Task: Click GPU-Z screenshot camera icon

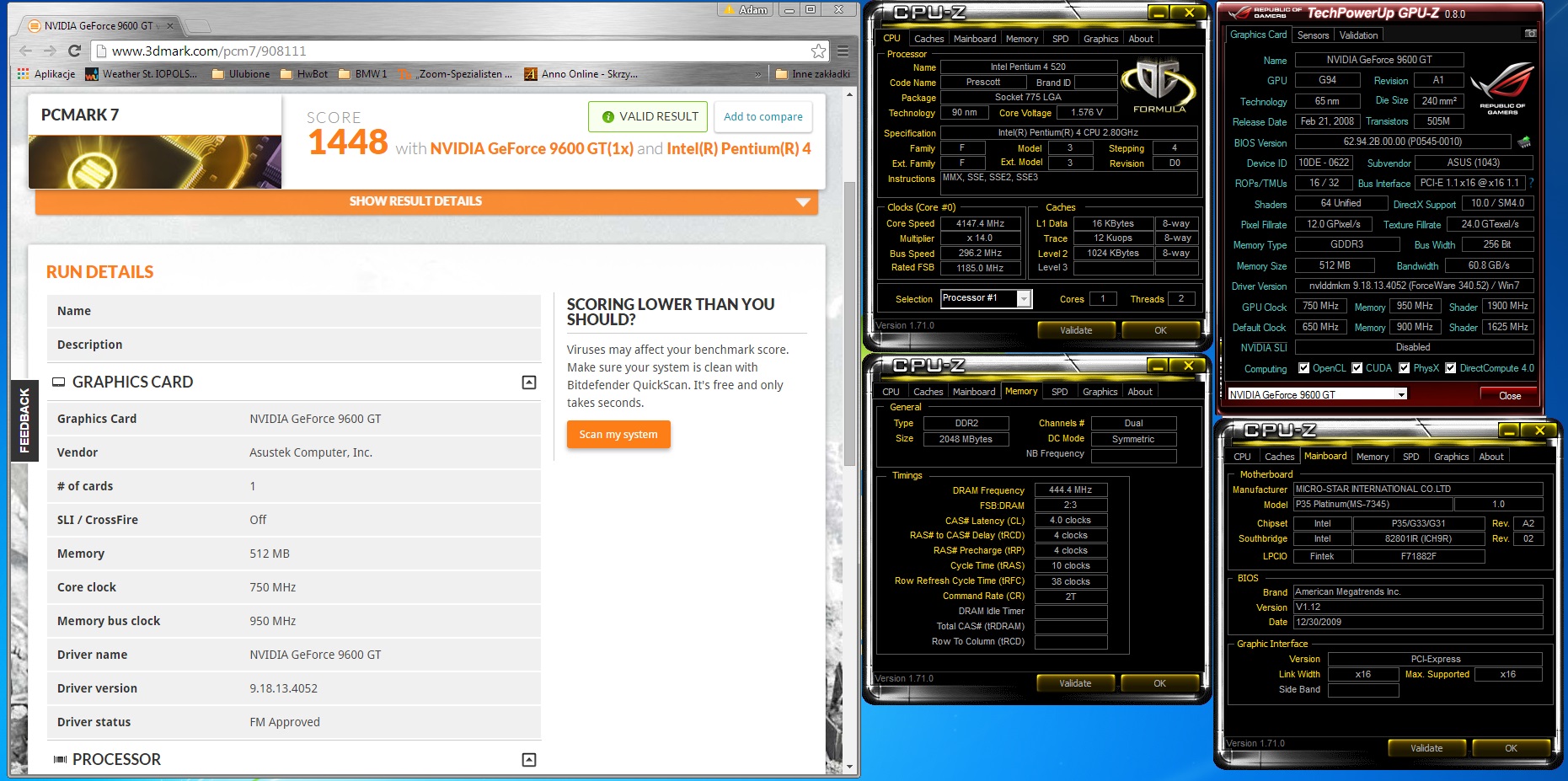Action: [1530, 34]
